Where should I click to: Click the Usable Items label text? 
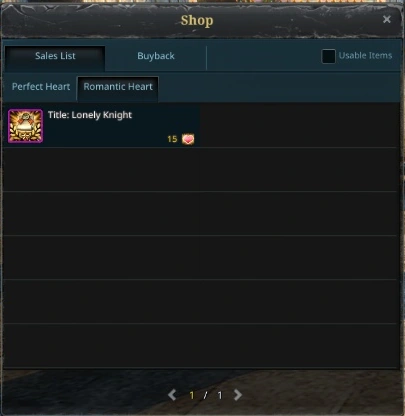point(365,55)
